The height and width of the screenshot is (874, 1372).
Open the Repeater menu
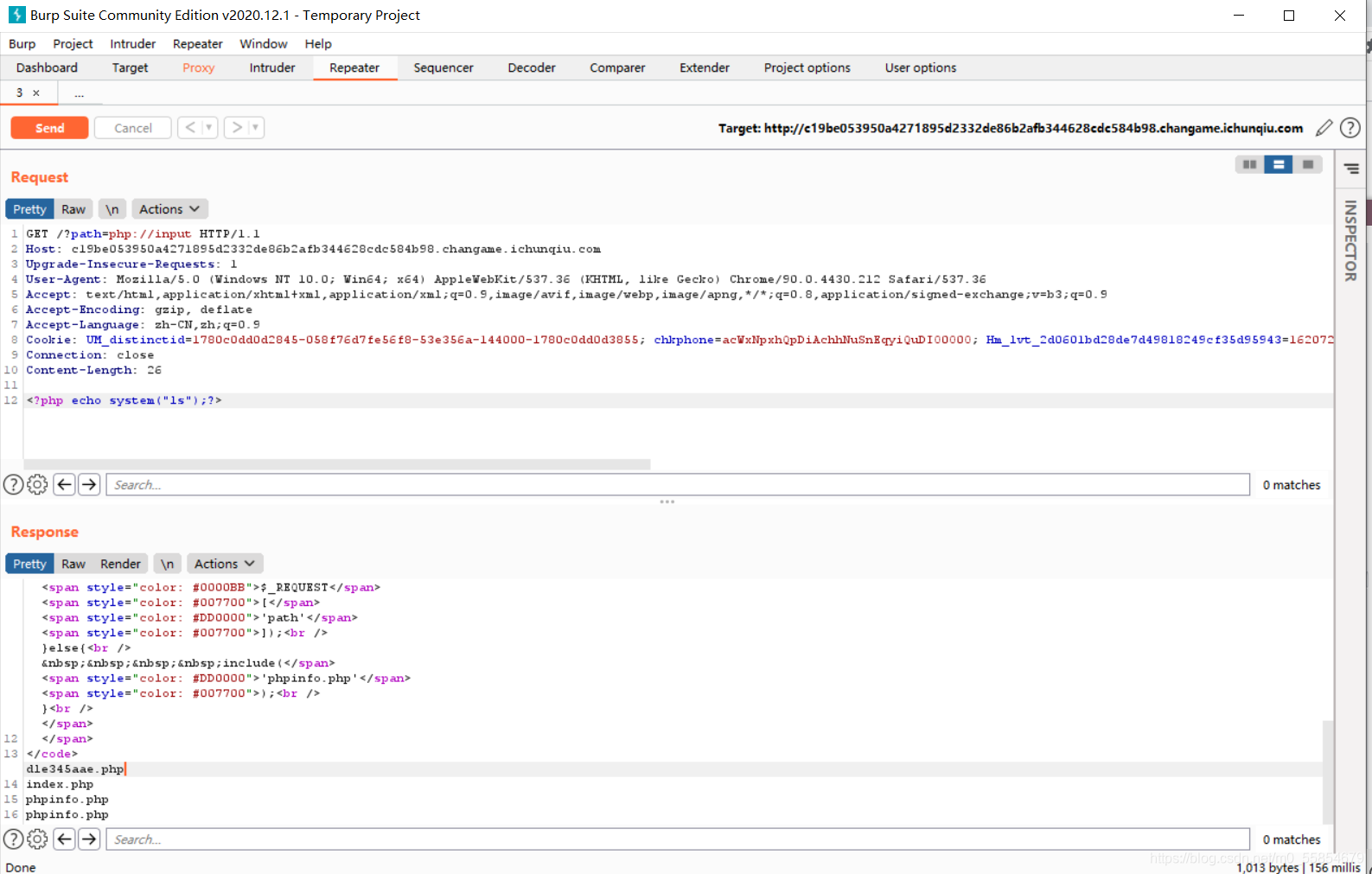[x=197, y=44]
